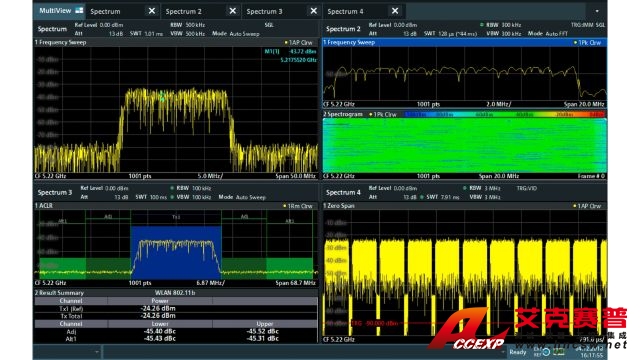Close the Spectrum 4 tab
Screen dimensions: 640x360
pyautogui.click(x=395, y=11)
